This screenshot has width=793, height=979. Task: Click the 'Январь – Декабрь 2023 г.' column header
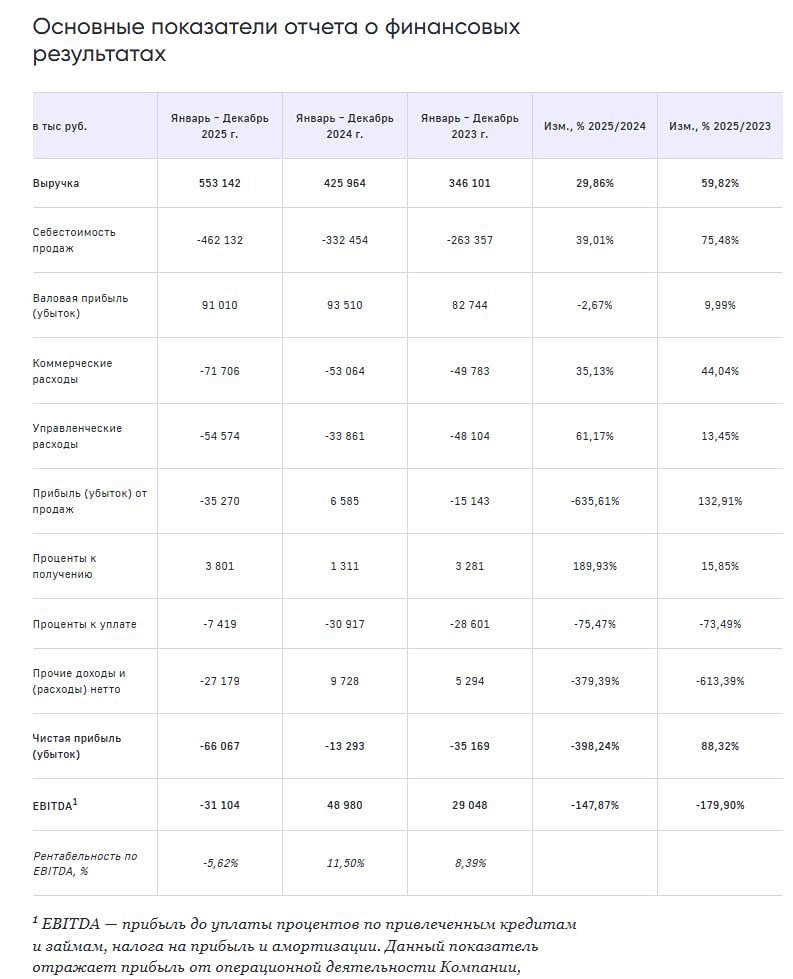coord(470,126)
